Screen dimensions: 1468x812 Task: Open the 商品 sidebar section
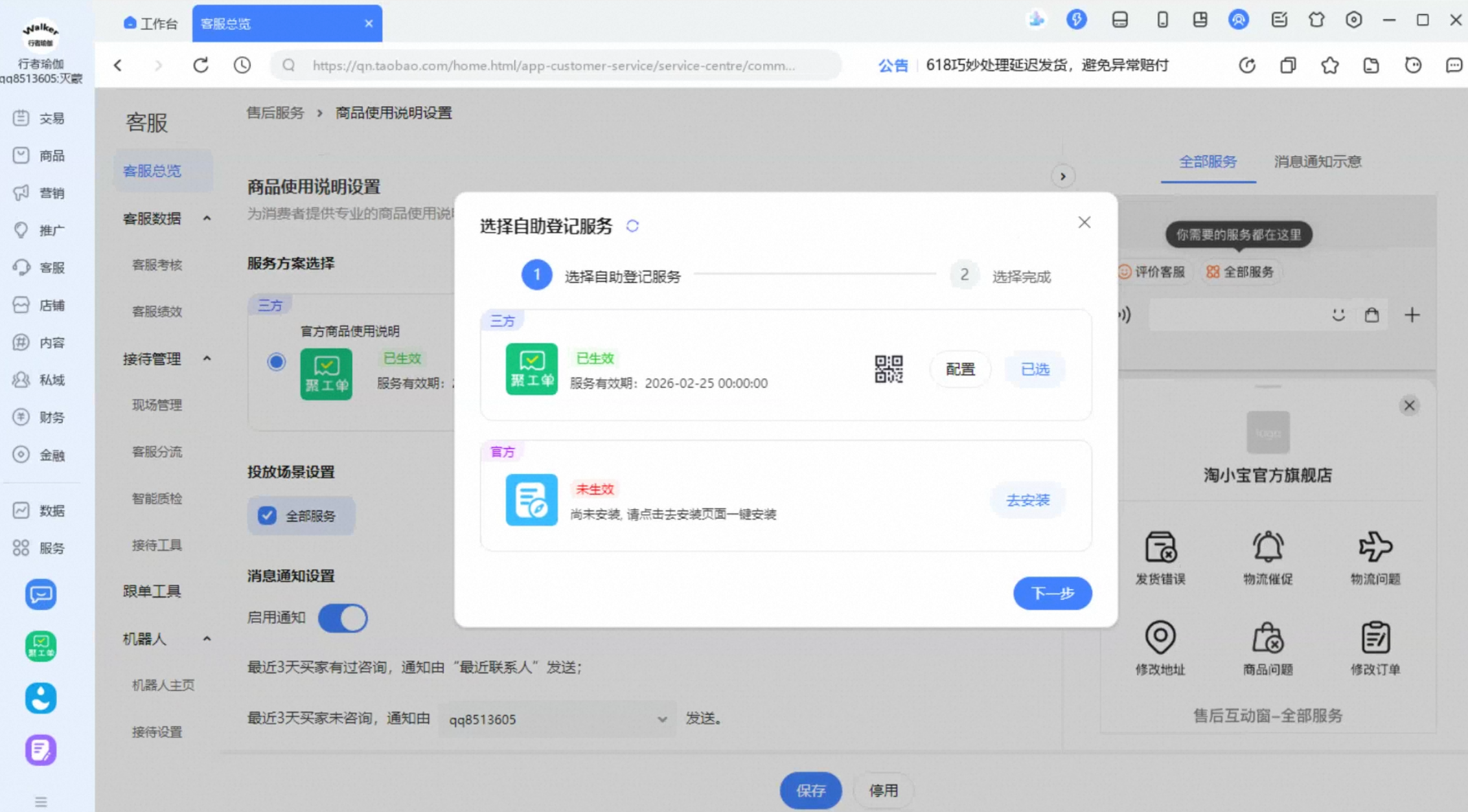click(39, 156)
